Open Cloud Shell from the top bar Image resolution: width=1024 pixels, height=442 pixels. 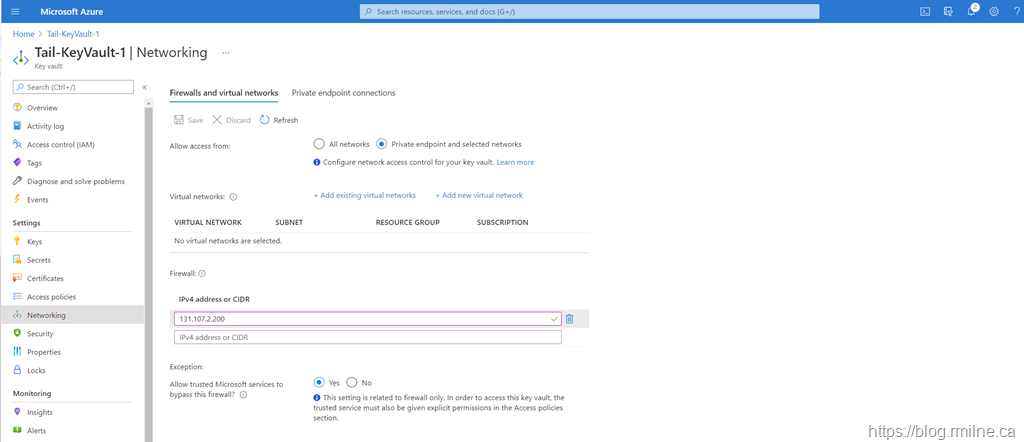click(925, 11)
